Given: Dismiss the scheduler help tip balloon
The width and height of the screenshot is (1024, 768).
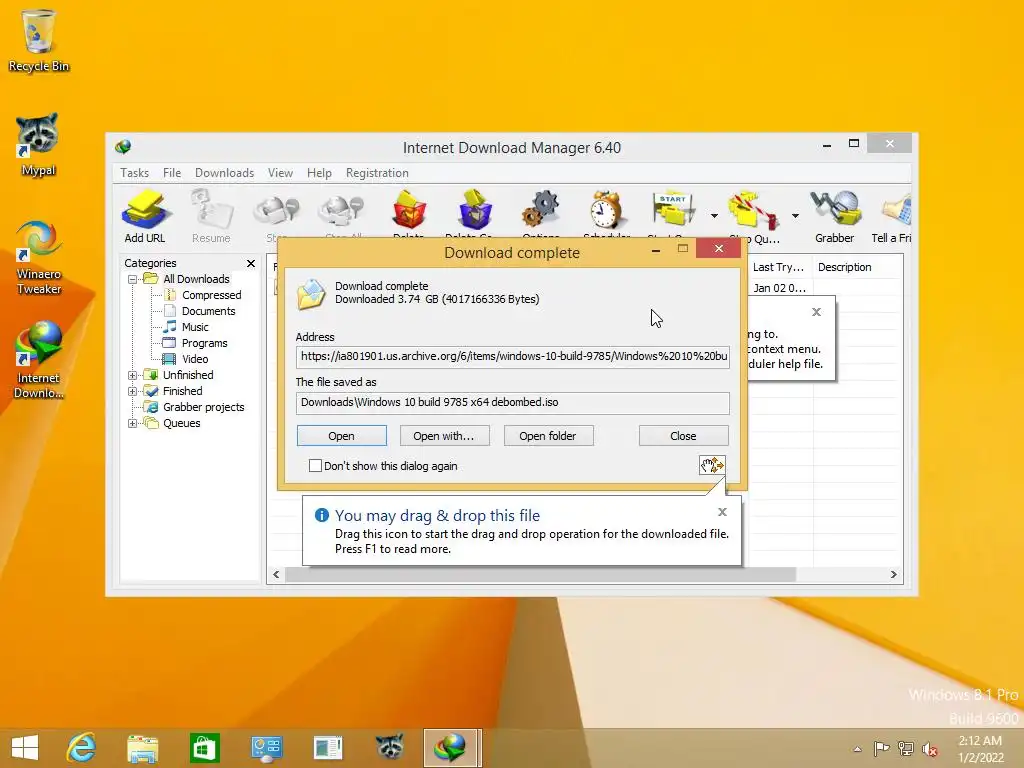Looking at the screenshot, I should [x=816, y=312].
